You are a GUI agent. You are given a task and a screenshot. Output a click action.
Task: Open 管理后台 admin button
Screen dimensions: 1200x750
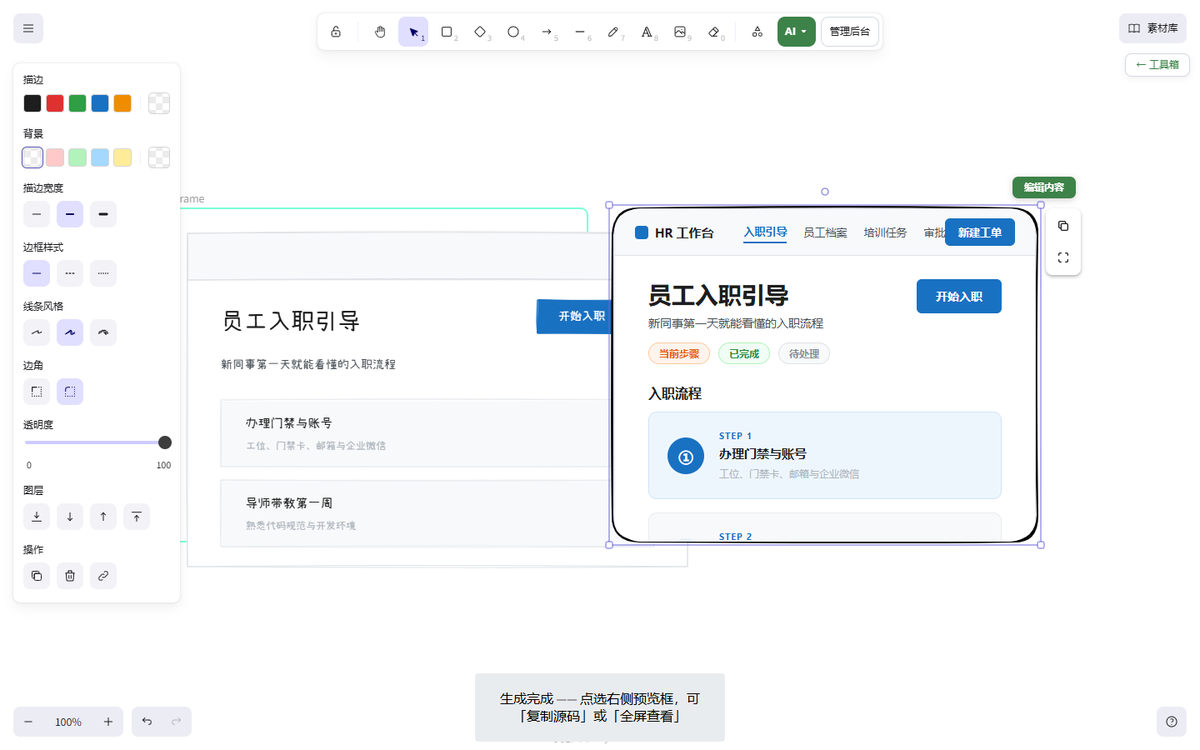pyautogui.click(x=850, y=32)
